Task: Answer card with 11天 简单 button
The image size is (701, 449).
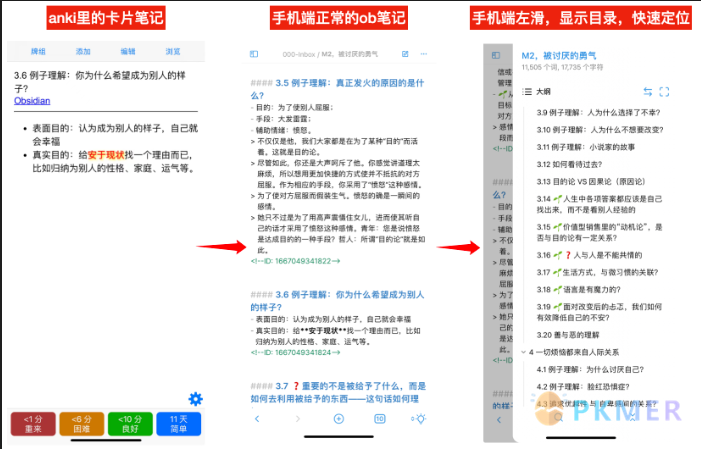Action: (178, 424)
